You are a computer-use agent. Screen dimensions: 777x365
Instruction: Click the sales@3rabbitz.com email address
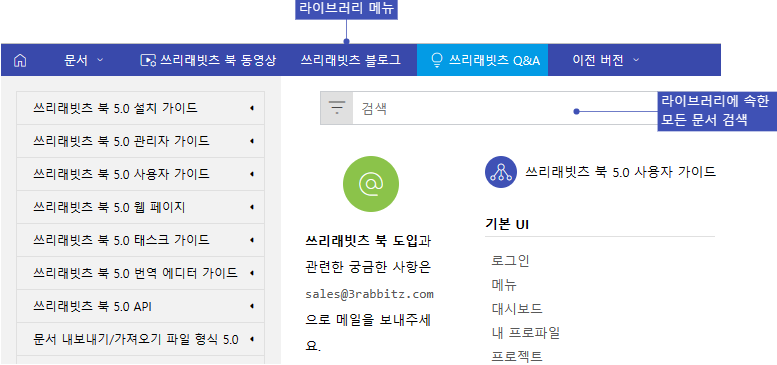point(370,294)
